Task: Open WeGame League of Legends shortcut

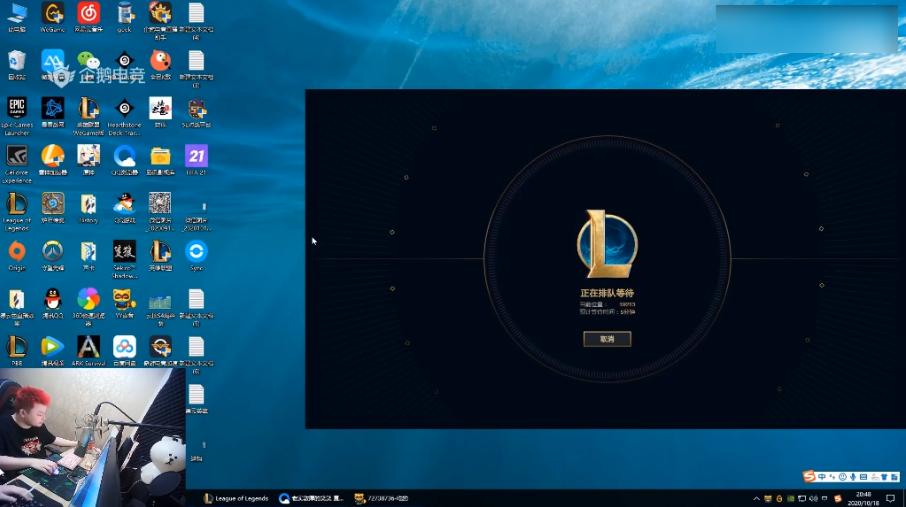Action: pos(88,116)
